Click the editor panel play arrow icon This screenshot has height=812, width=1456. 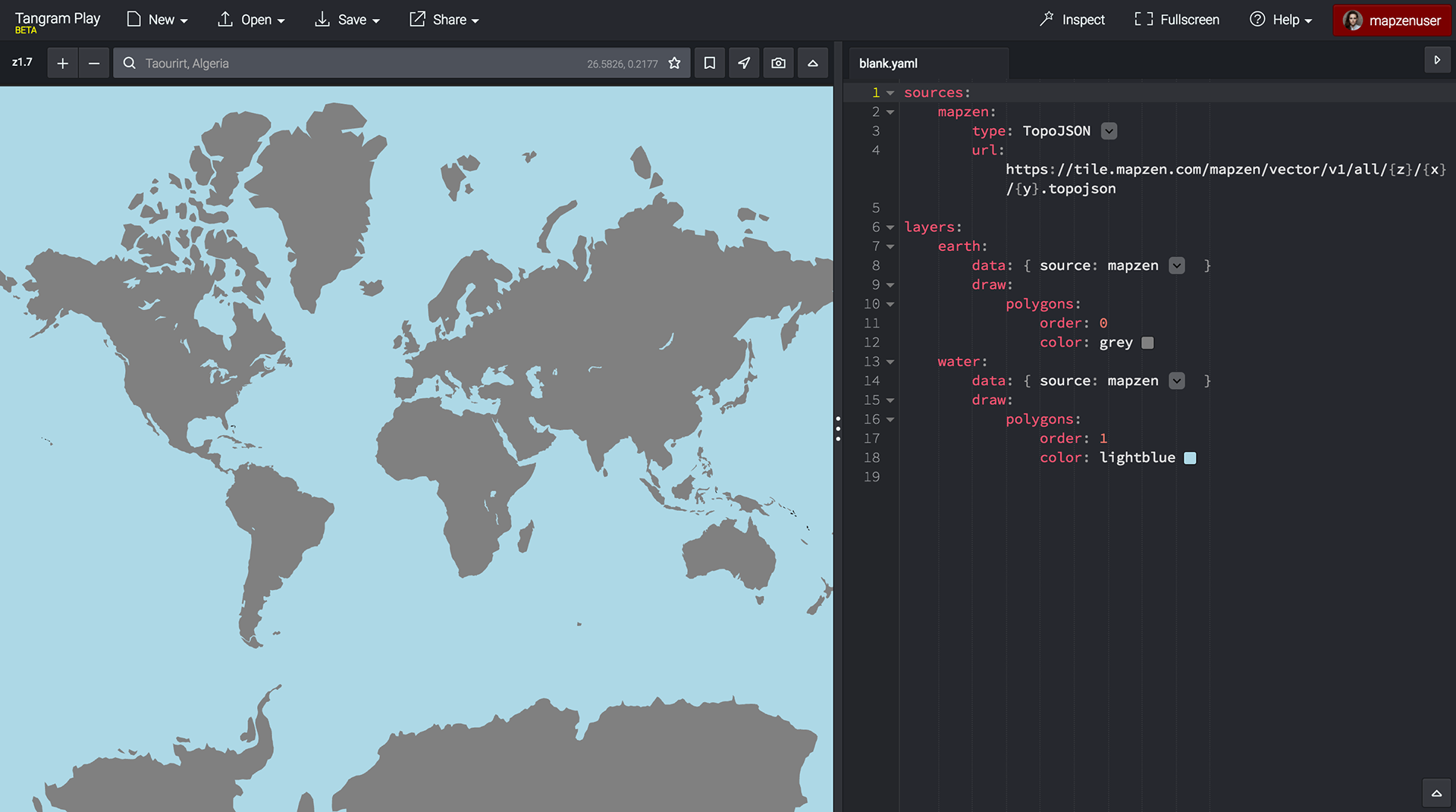[x=1436, y=60]
